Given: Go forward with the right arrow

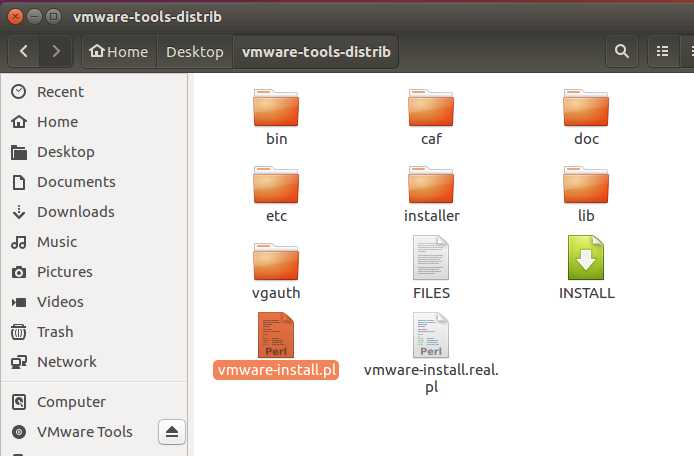Looking at the screenshot, I should tap(56, 51).
